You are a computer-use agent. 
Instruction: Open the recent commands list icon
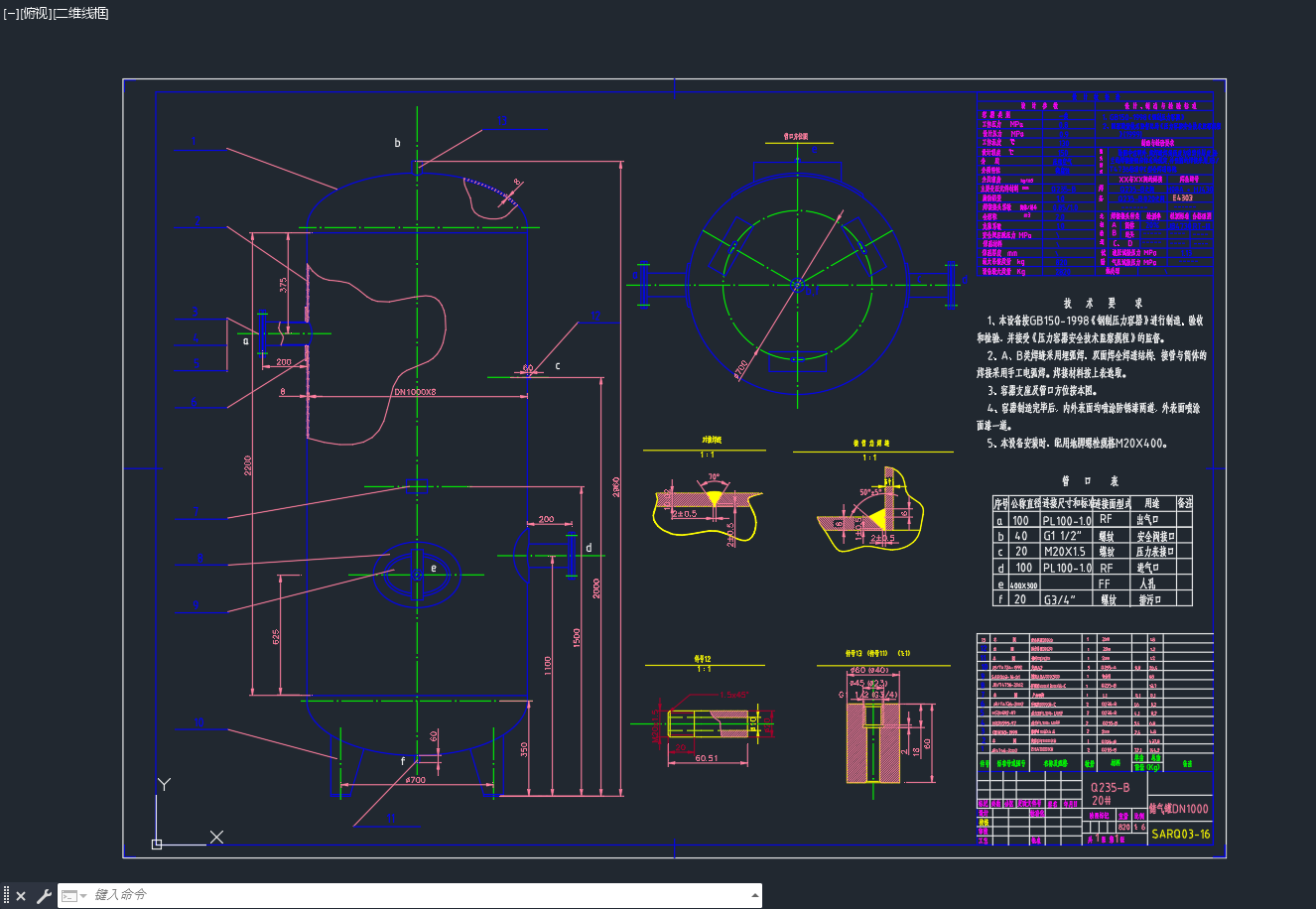[x=69, y=896]
